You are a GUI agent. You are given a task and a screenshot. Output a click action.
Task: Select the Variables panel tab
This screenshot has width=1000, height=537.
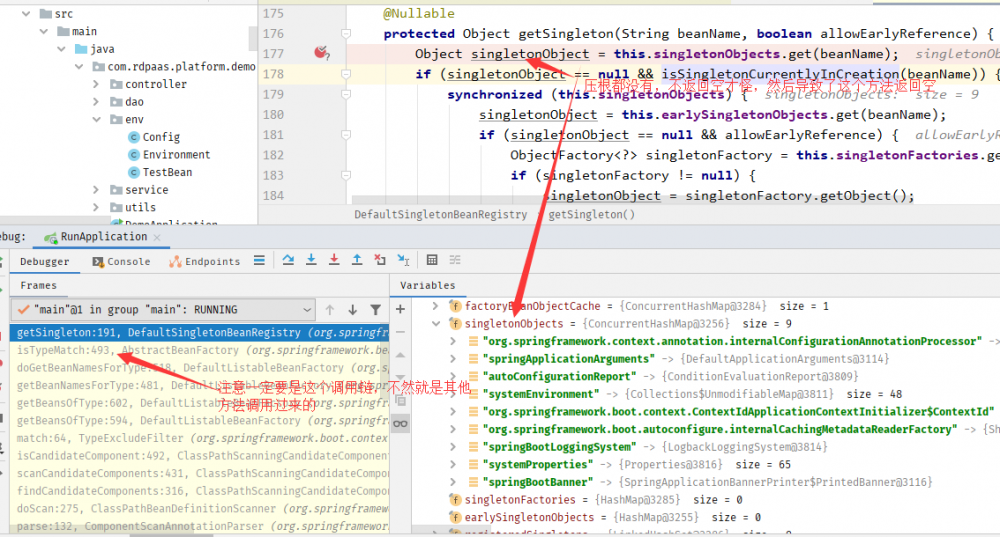427,286
